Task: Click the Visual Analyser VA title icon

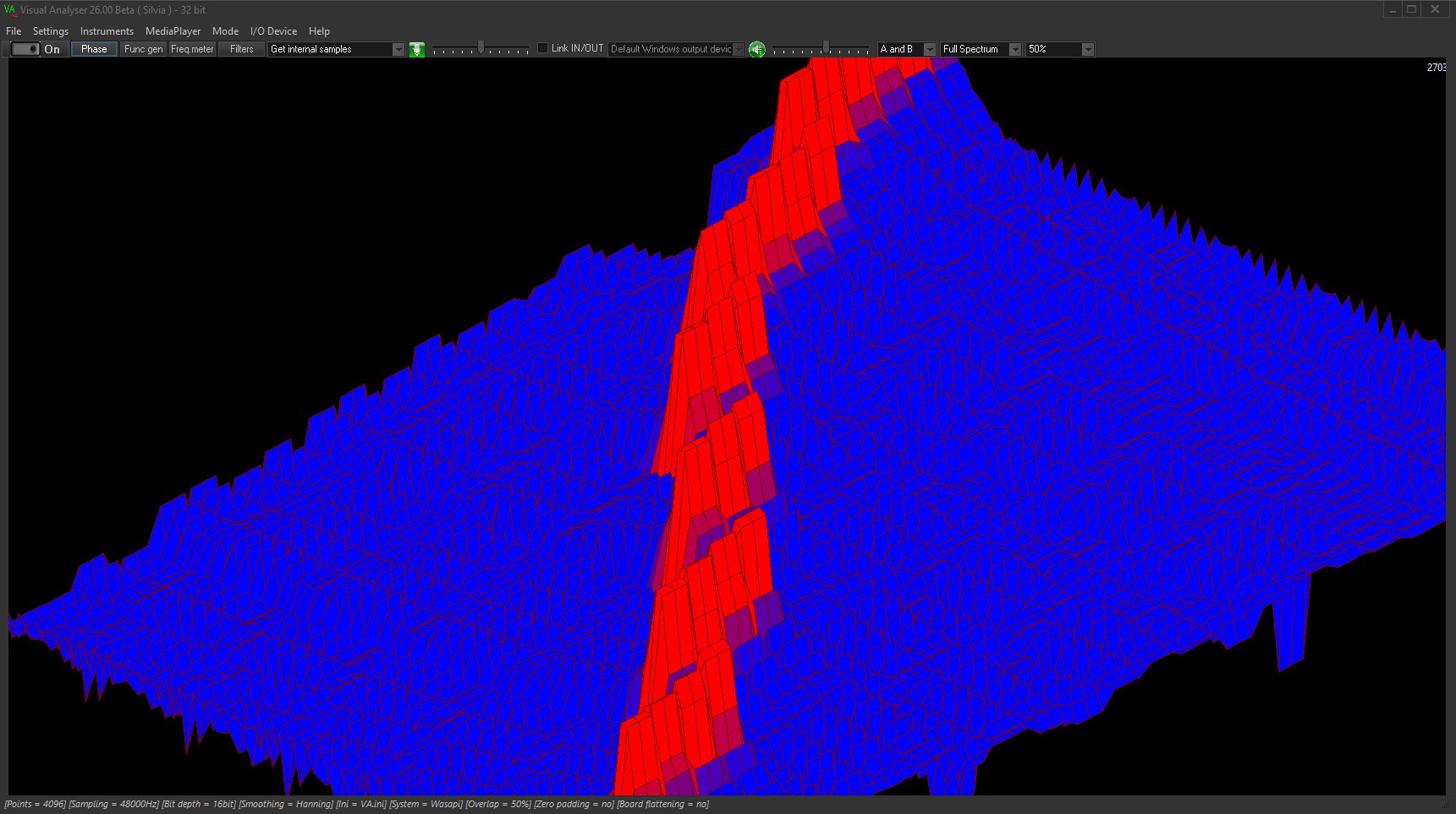Action: point(9,10)
